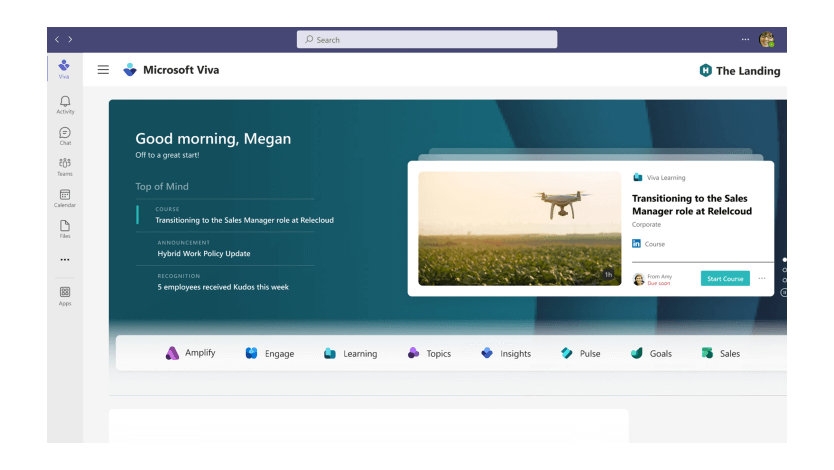834x470 pixels.
Task: Open the Apps store
Action: coord(65,296)
